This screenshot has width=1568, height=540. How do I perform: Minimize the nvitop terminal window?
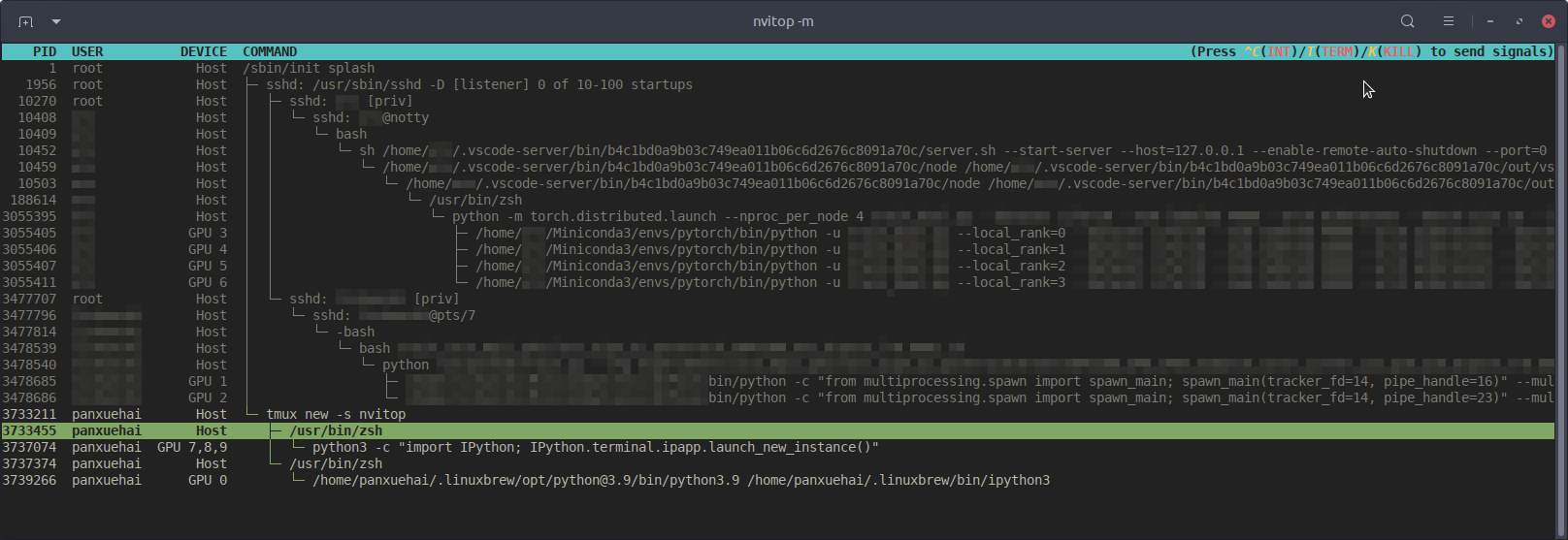[1490, 21]
